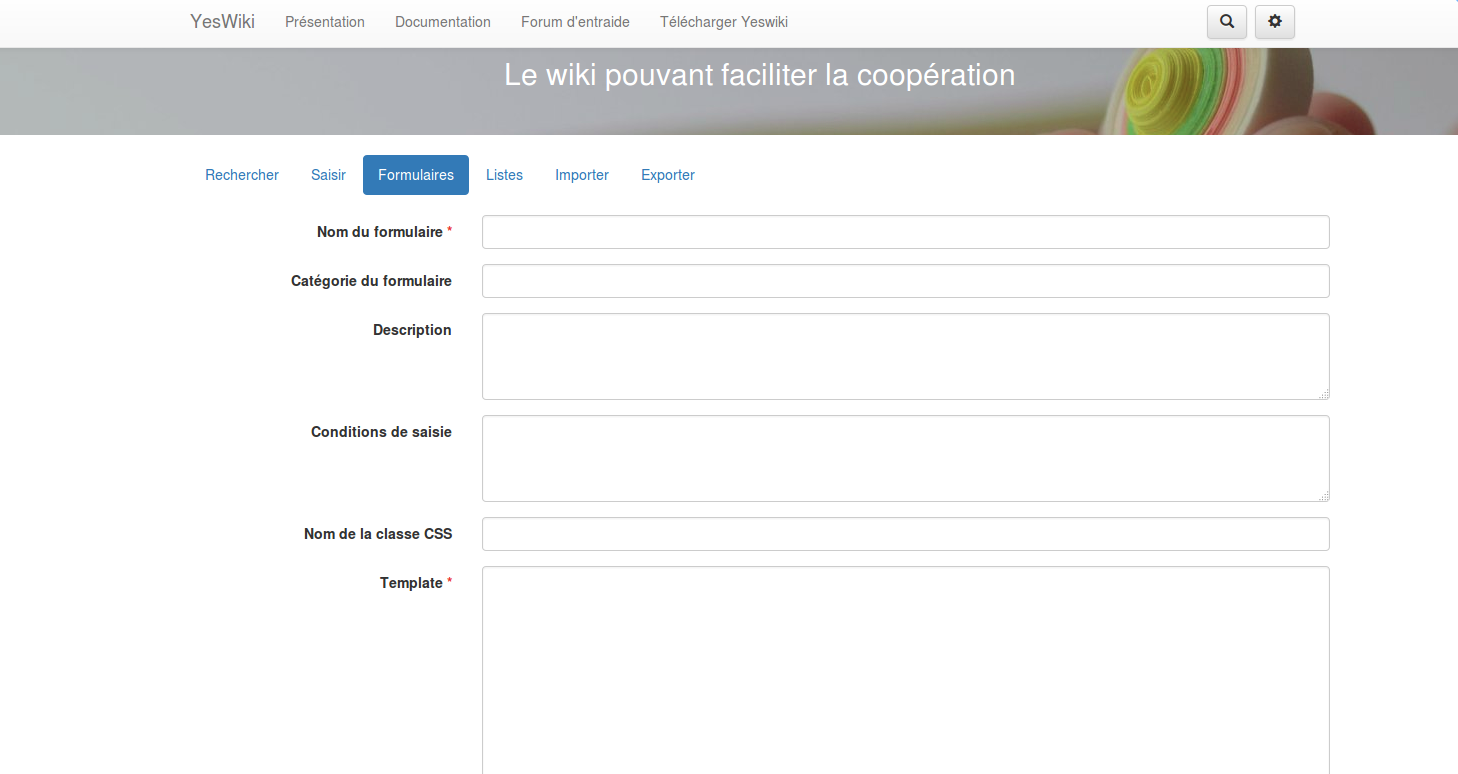Screen dimensions: 1458x774
Task: Focus the Description text area
Action: (x=905, y=356)
